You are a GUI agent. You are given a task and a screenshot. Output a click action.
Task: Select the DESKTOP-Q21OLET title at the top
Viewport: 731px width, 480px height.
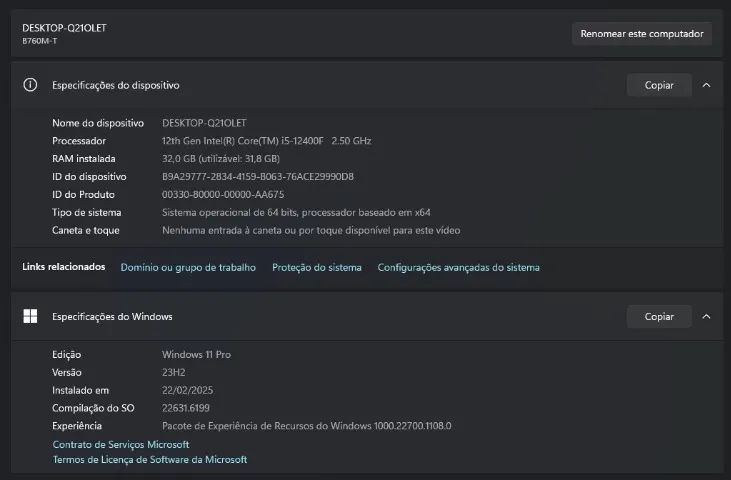(x=64, y=28)
